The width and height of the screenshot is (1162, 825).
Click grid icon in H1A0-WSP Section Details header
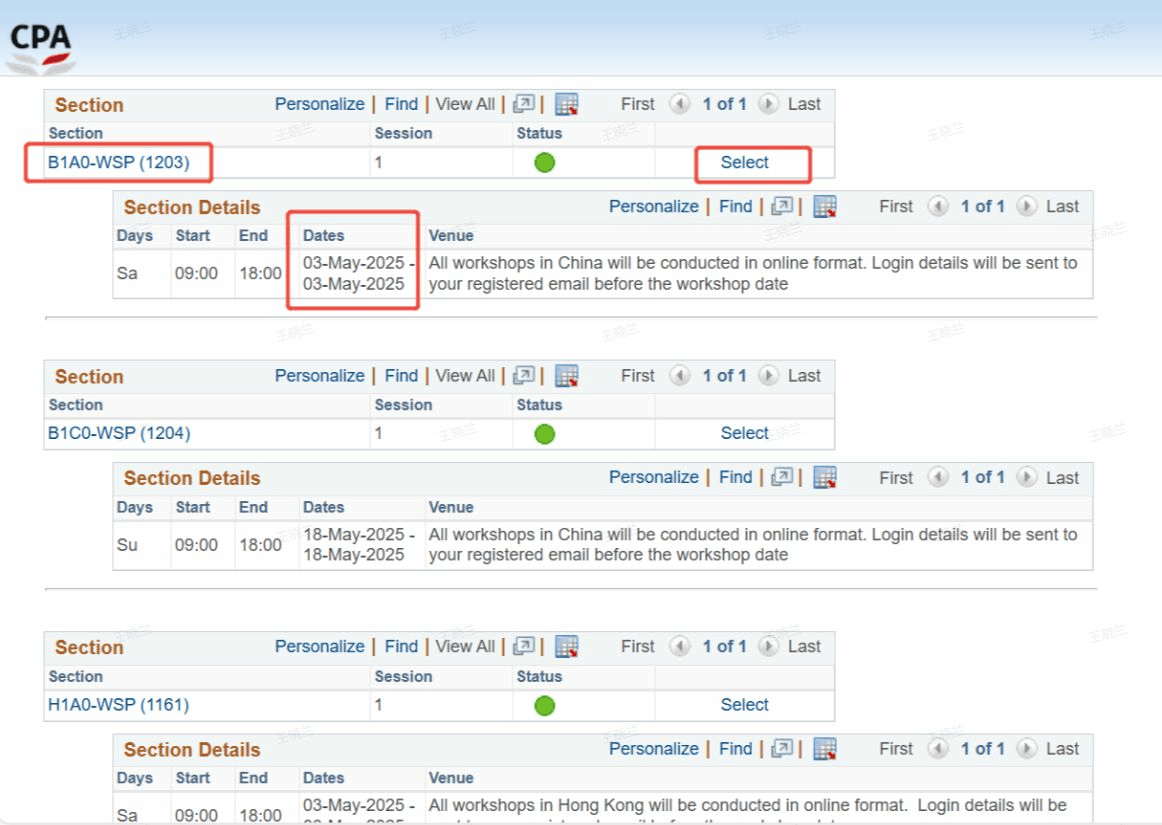824,749
